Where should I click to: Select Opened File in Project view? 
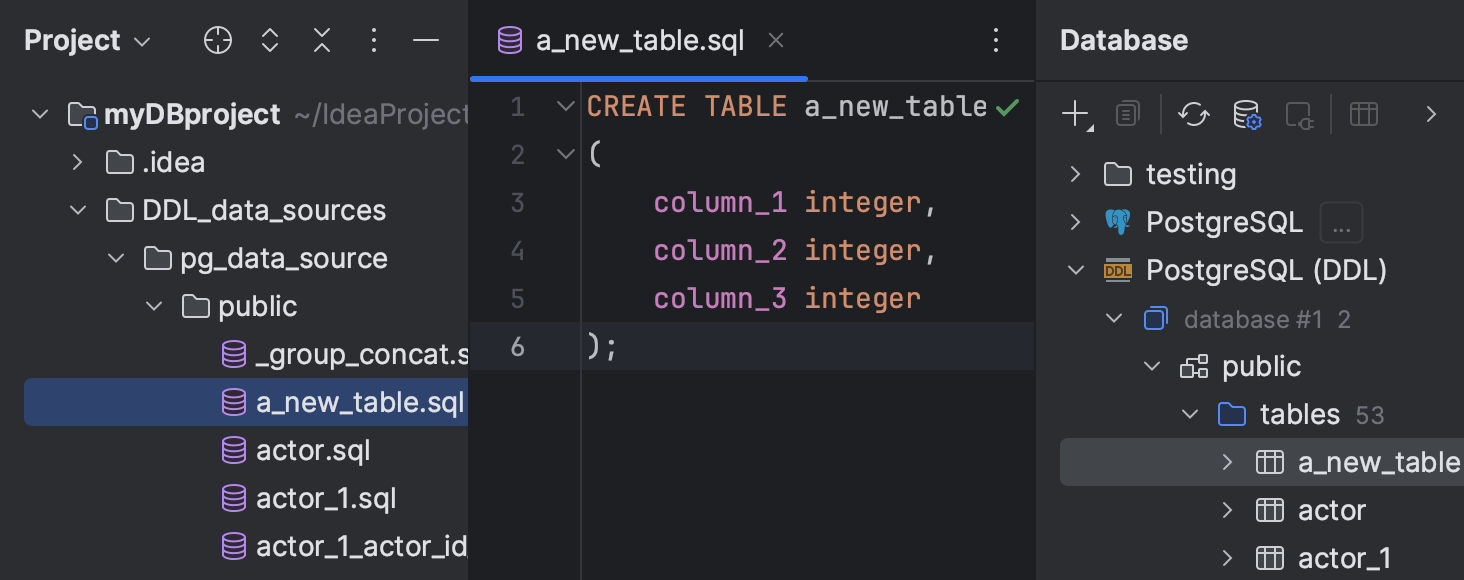click(x=217, y=40)
